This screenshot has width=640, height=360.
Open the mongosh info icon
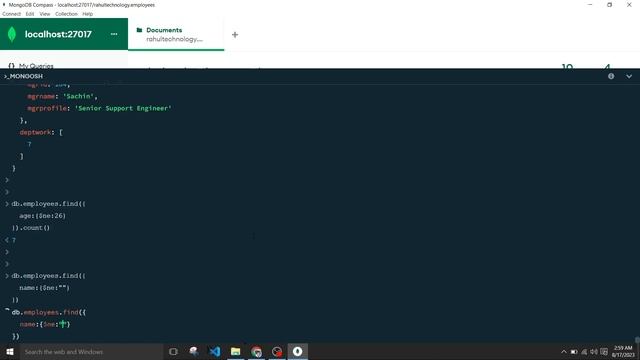(x=611, y=76)
